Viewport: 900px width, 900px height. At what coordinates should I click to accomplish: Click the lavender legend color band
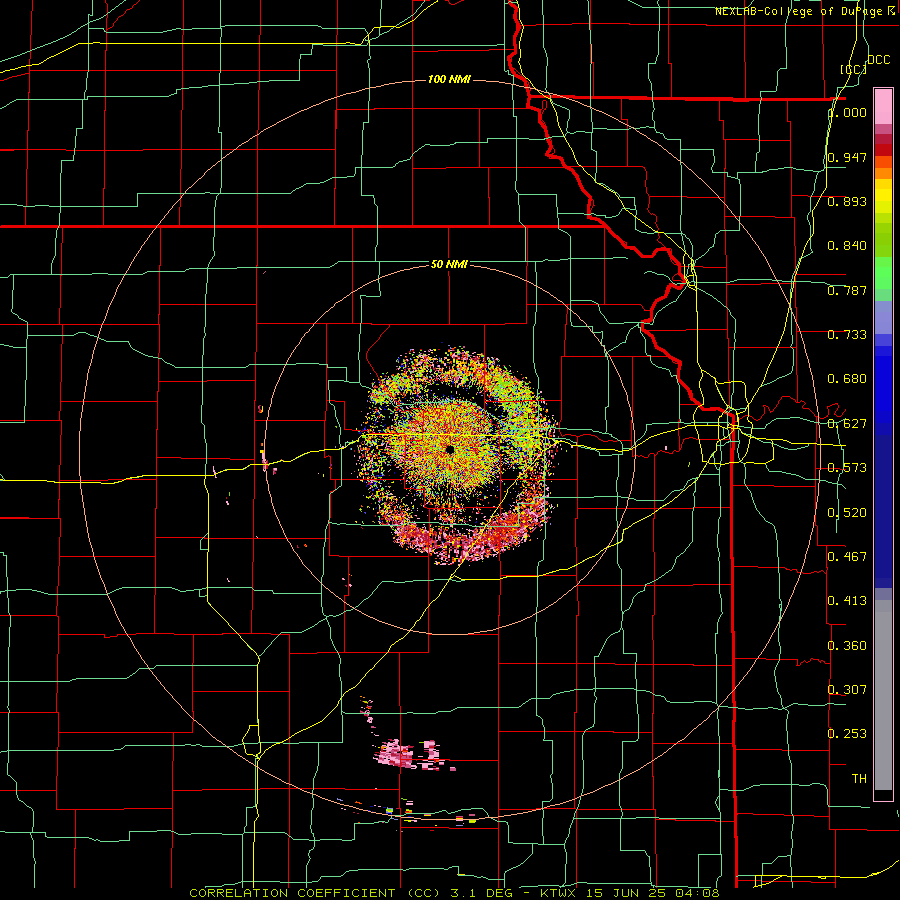click(883, 317)
